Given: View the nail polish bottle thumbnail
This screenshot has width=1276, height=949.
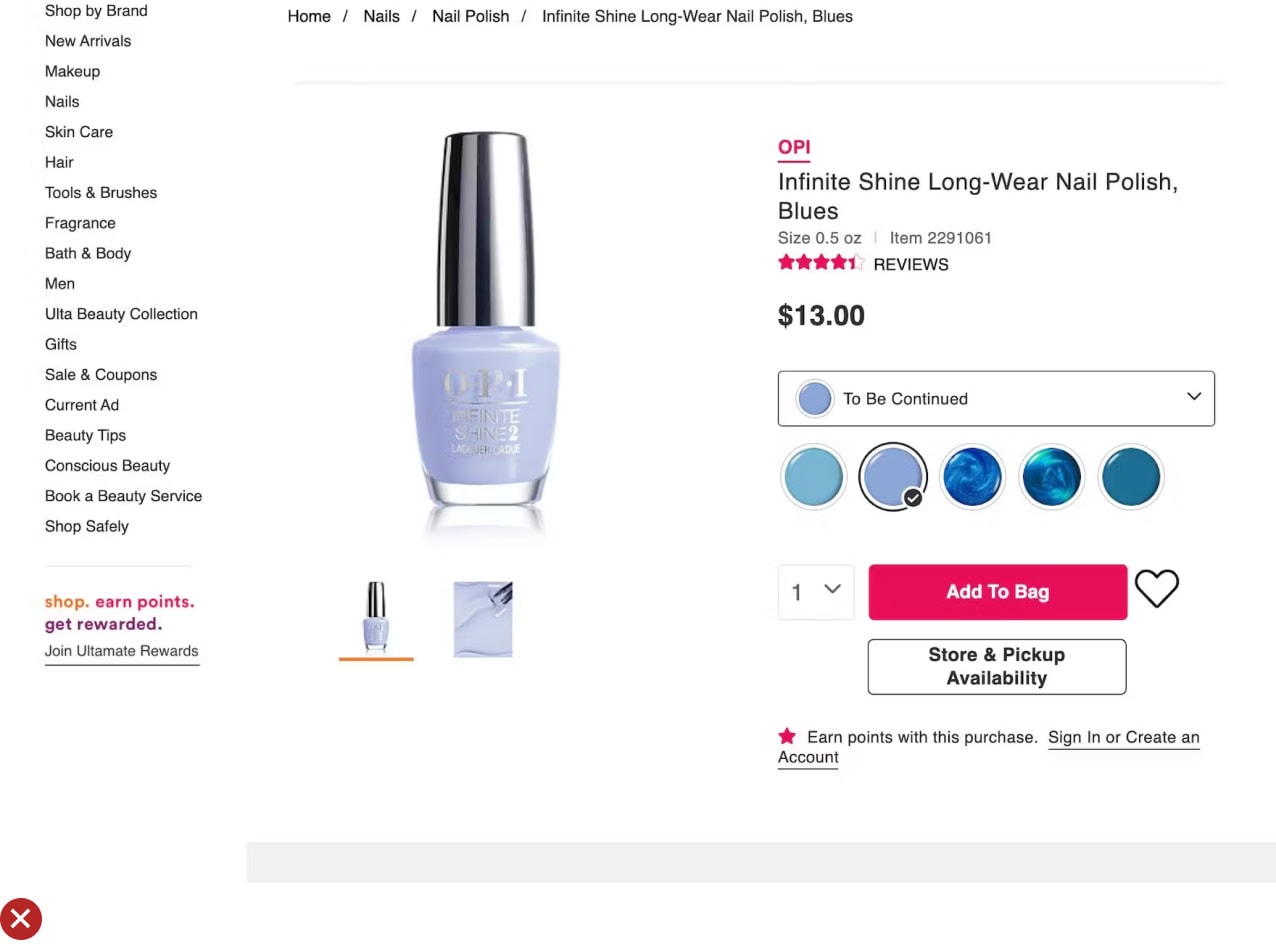Looking at the screenshot, I should [x=376, y=619].
